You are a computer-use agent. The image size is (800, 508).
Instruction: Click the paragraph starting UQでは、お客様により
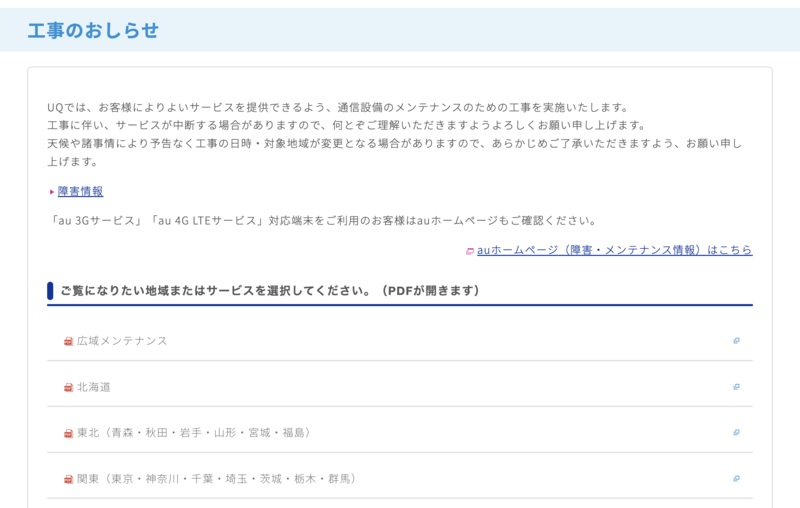click(x=338, y=108)
